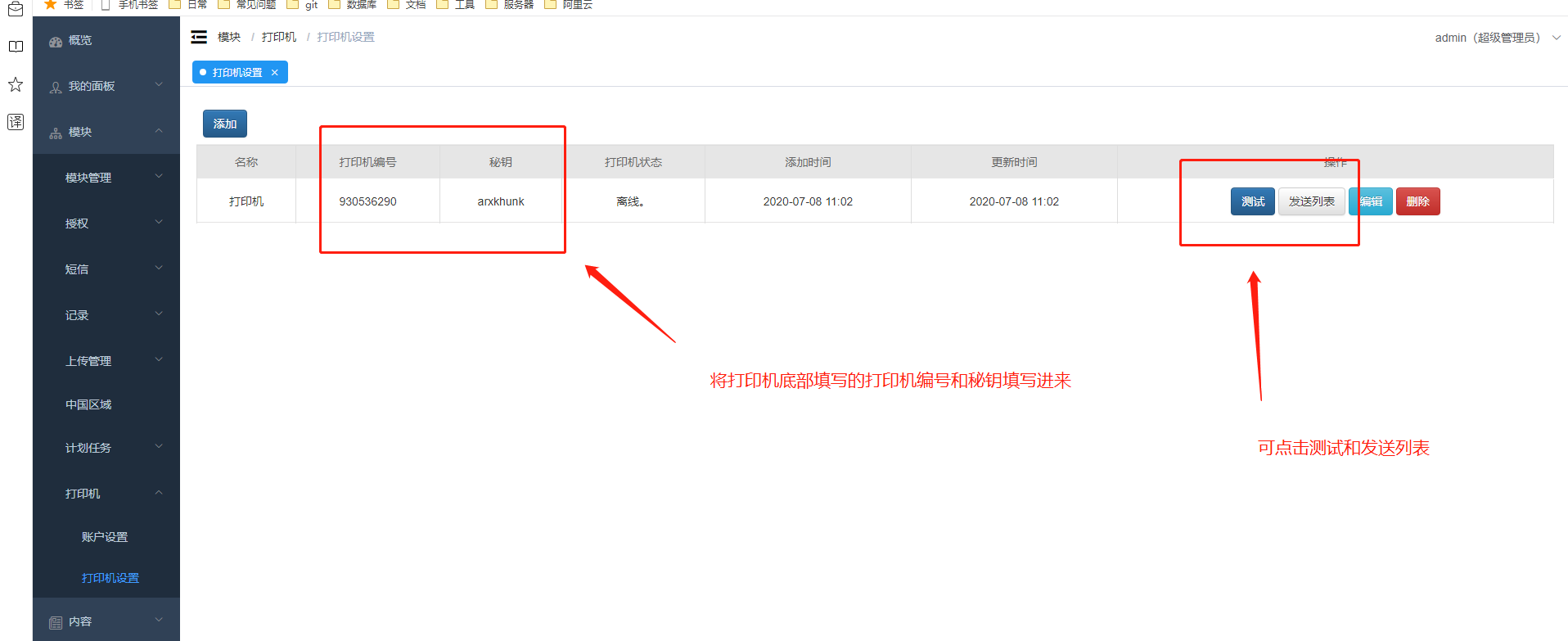
Task: Click the 名称 column header
Action: pos(246,162)
